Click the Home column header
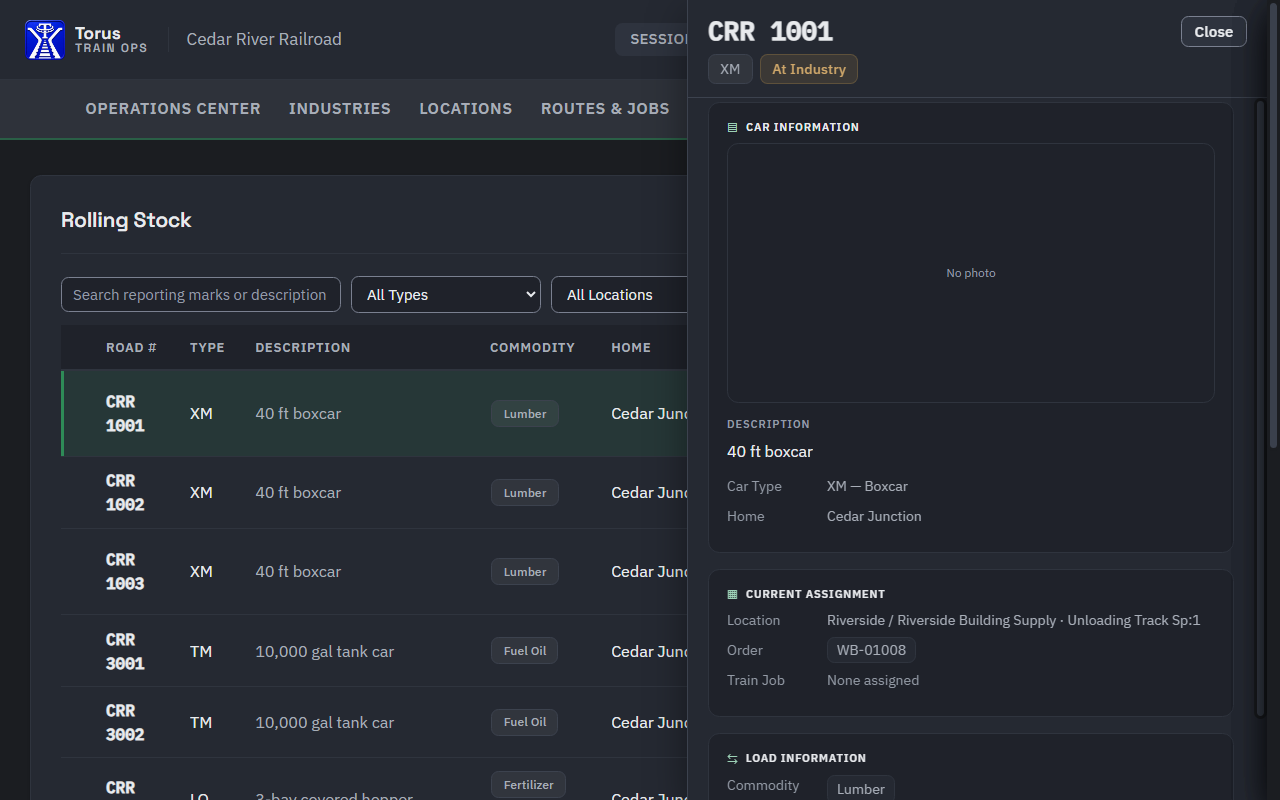This screenshot has height=800, width=1280. coord(631,348)
